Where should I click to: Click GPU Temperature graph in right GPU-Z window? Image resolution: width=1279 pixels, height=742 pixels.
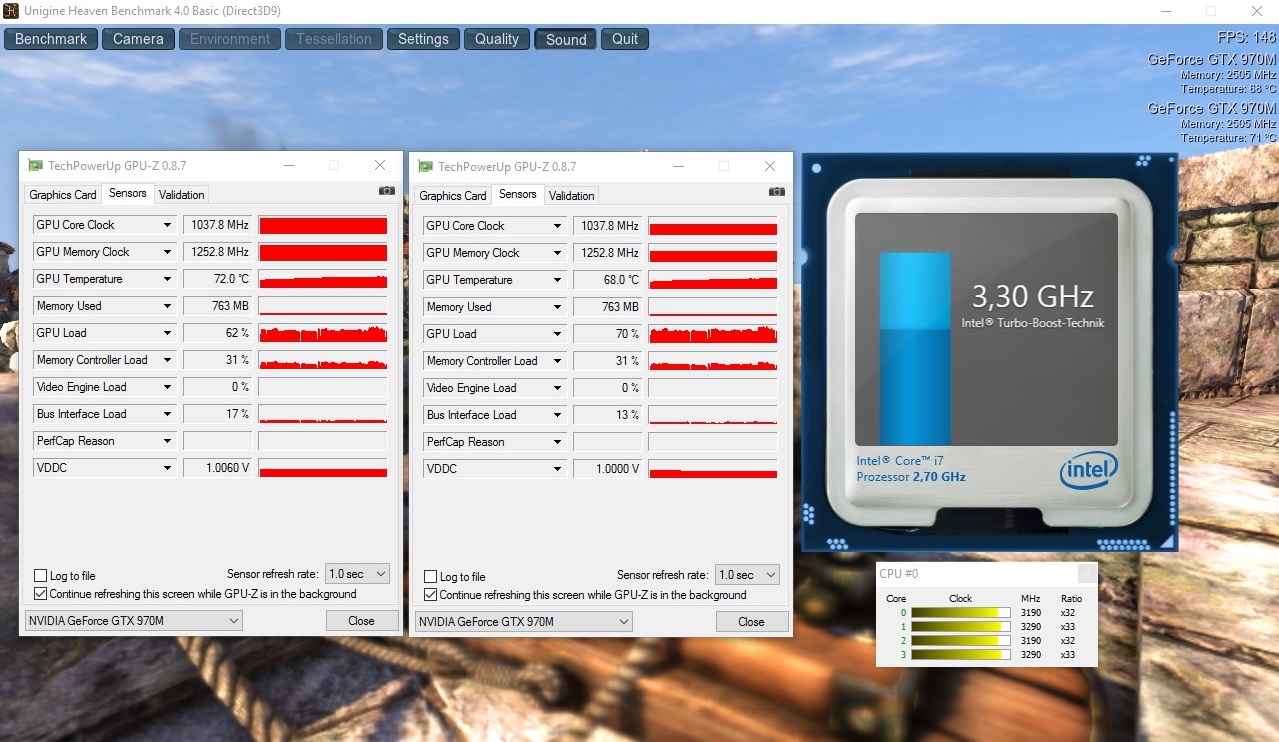713,280
